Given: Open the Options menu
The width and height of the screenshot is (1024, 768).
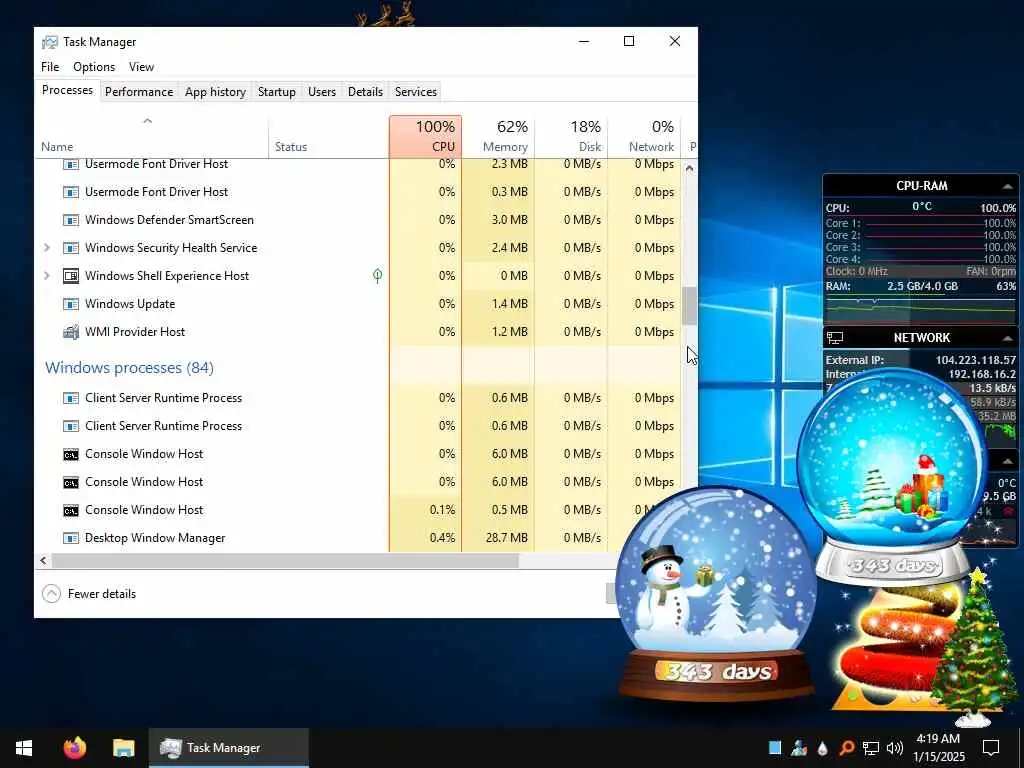Looking at the screenshot, I should pos(94,67).
